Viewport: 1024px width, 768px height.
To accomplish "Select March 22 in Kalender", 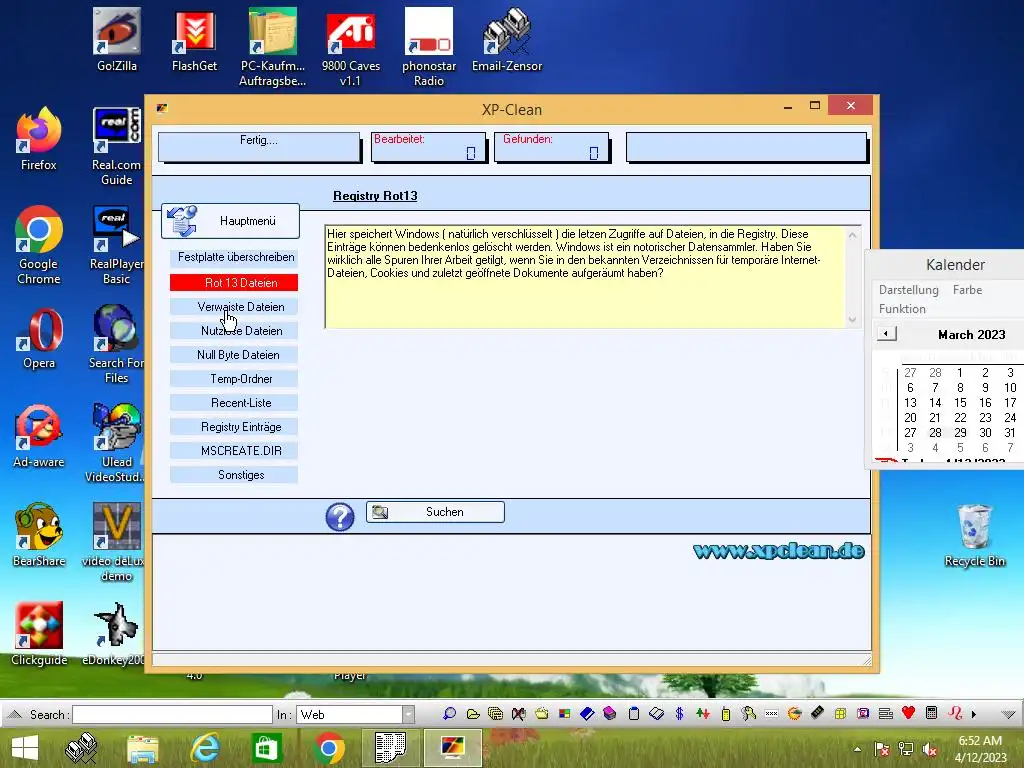I will tap(960, 418).
